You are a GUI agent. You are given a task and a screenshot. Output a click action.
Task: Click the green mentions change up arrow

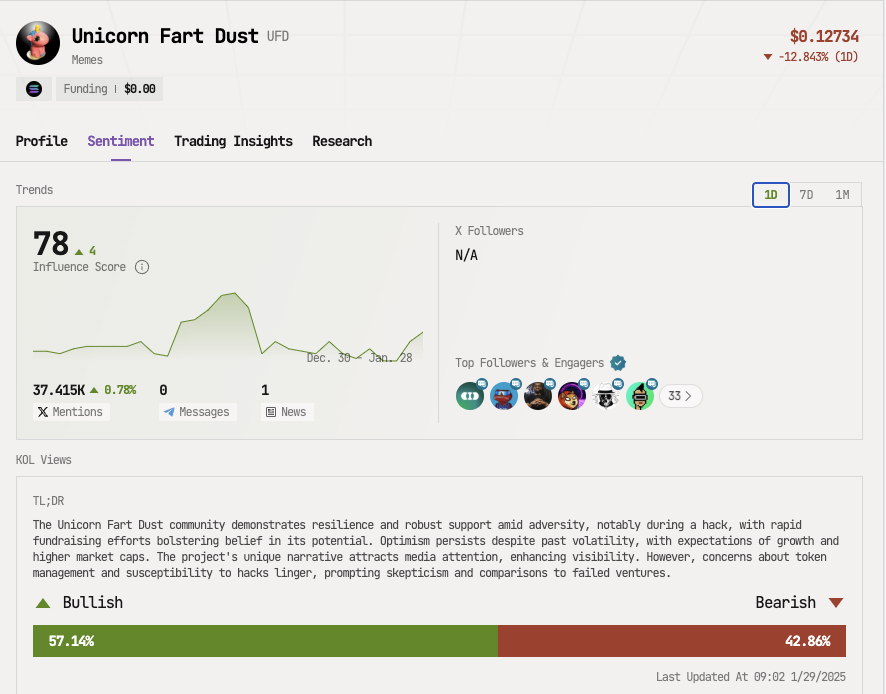(94, 390)
